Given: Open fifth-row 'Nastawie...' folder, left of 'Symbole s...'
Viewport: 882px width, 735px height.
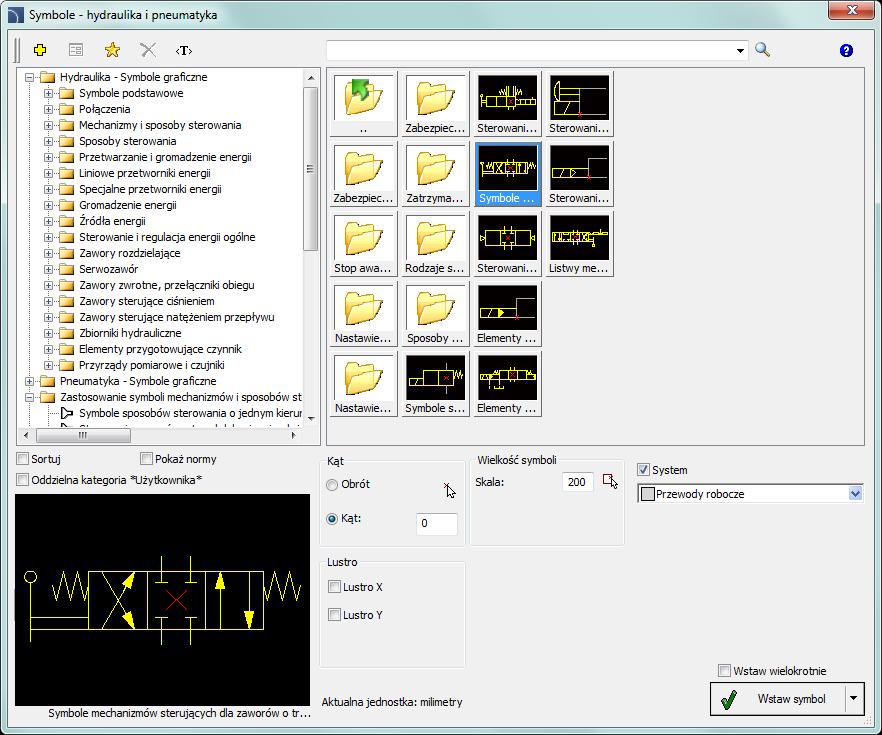Looking at the screenshot, I should (363, 384).
